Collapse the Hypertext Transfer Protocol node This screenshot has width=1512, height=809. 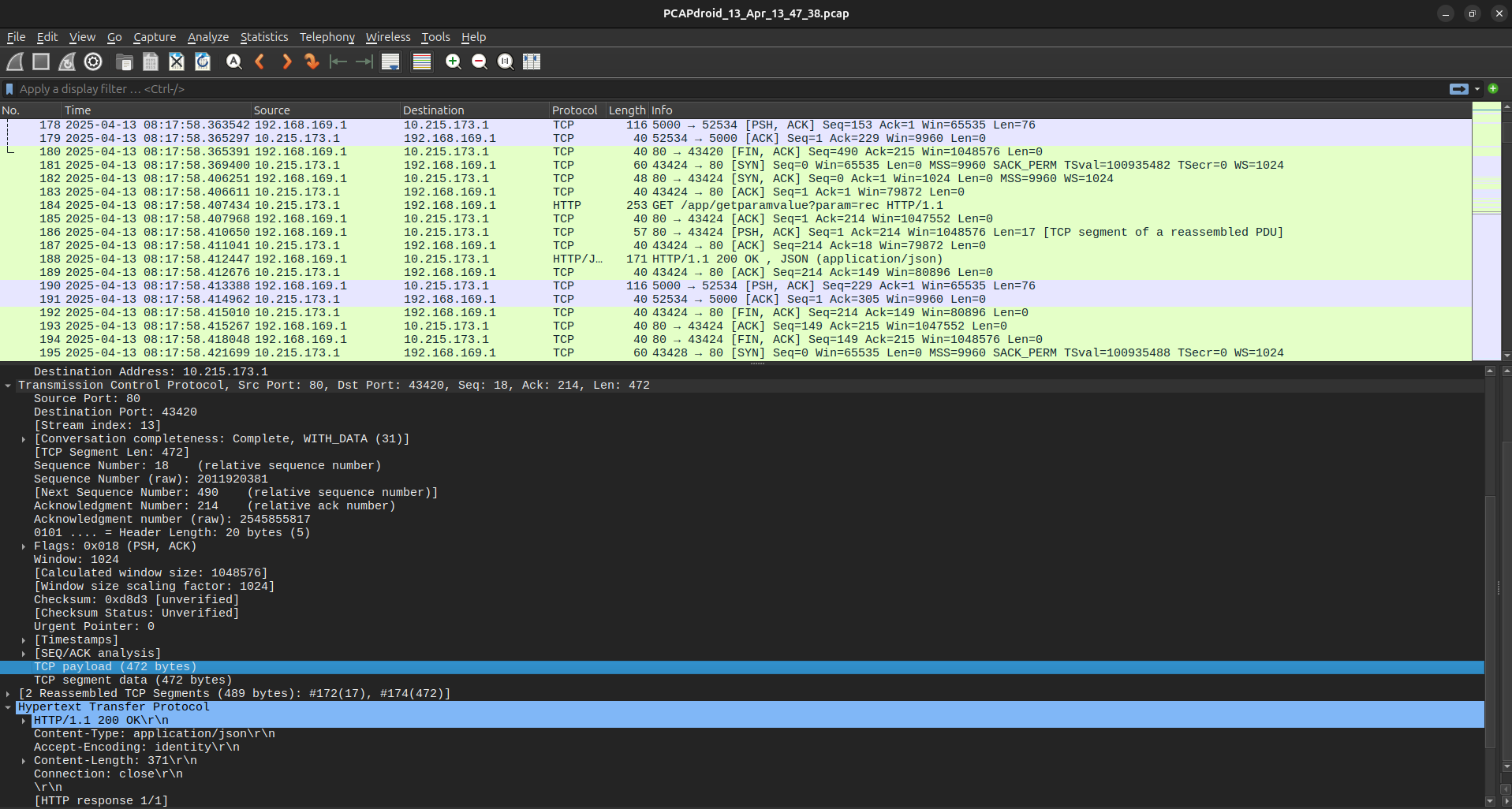[x=8, y=707]
